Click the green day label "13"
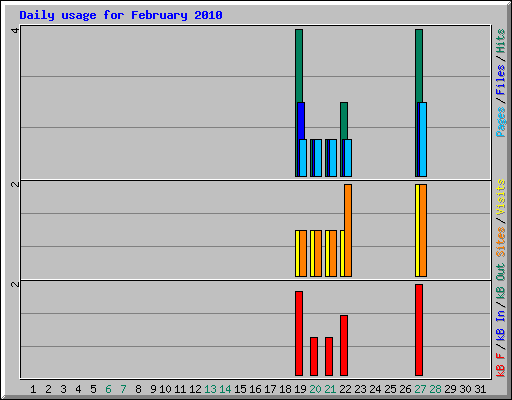 (x=210, y=389)
